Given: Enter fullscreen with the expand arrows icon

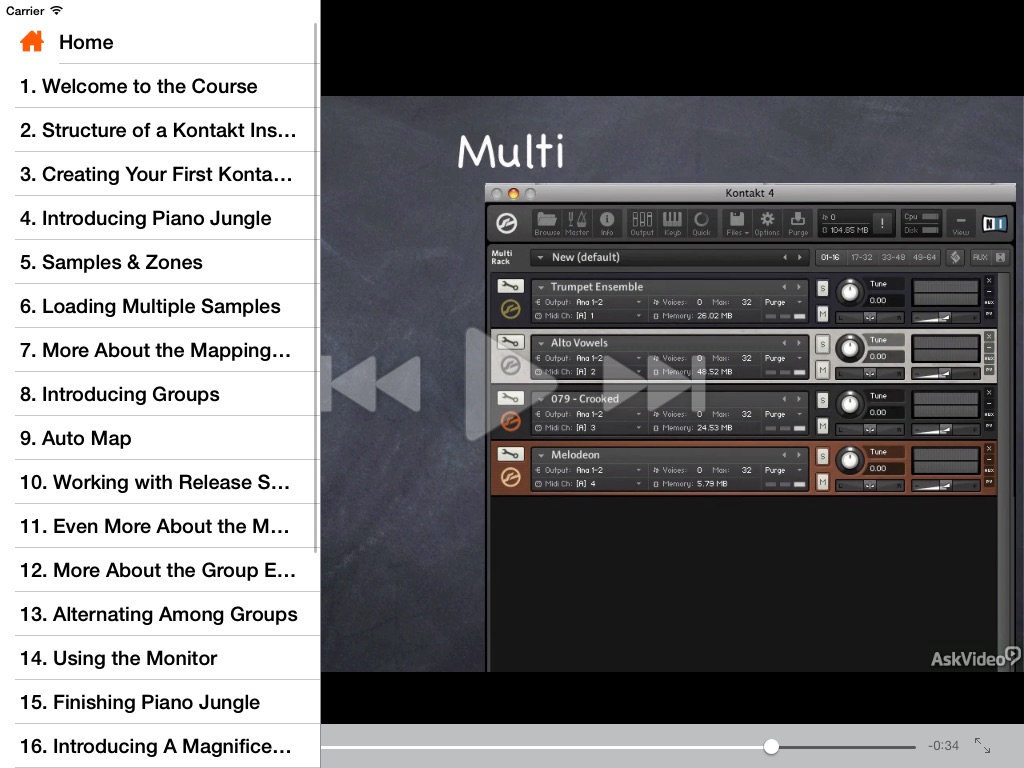Looking at the screenshot, I should point(982,745).
